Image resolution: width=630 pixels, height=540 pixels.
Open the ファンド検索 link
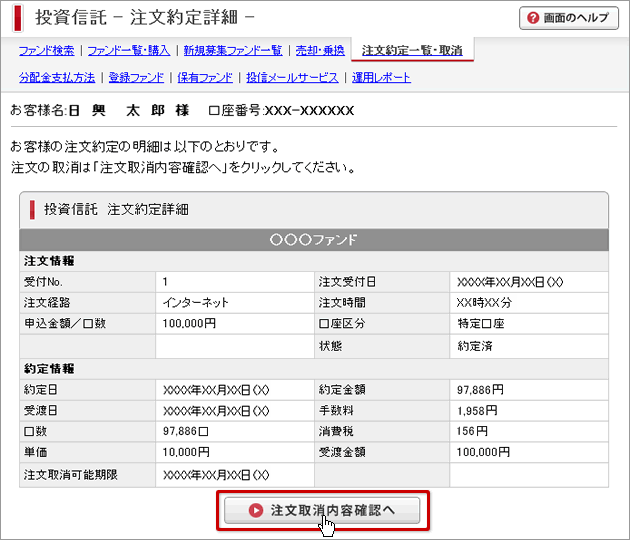46,50
